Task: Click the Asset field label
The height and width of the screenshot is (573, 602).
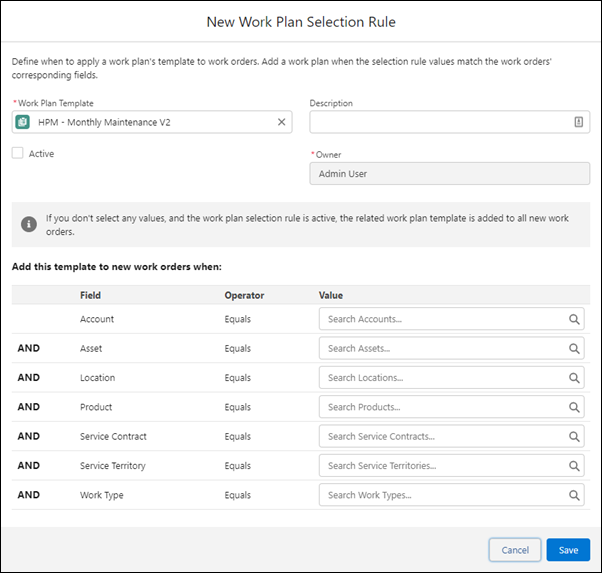Action: pos(91,349)
